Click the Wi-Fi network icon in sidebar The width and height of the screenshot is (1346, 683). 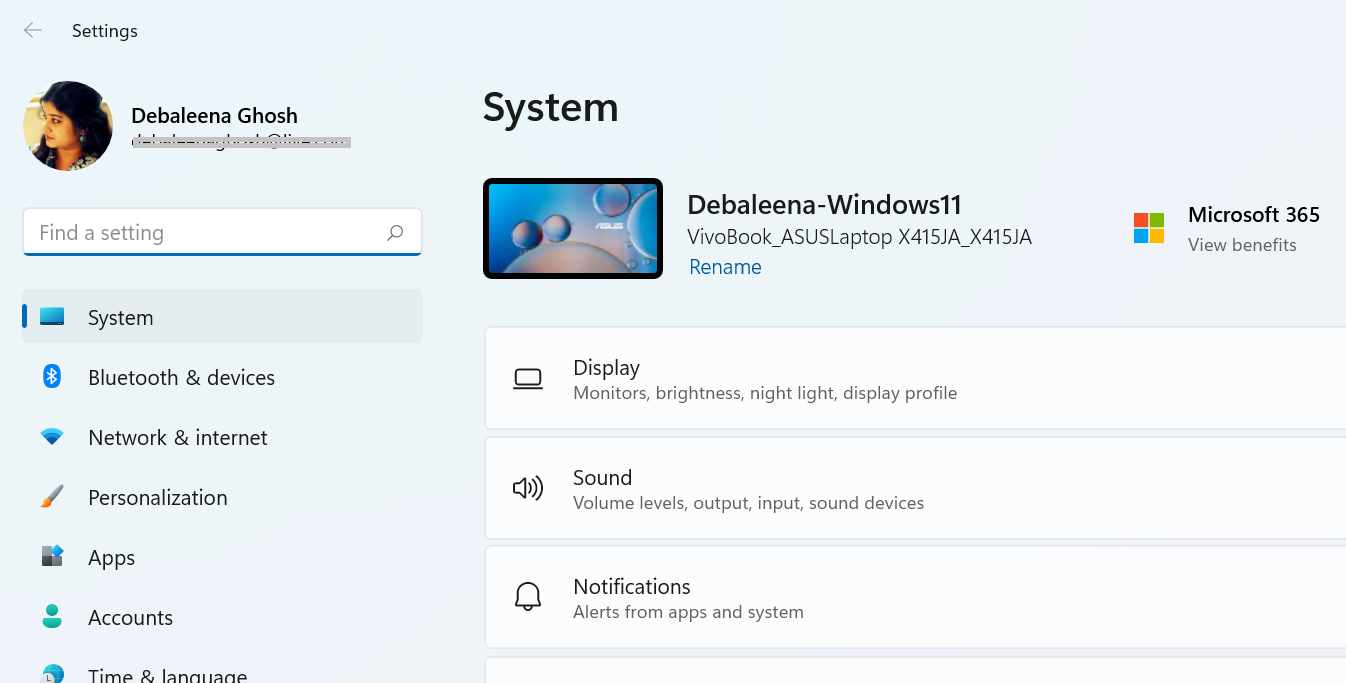click(52, 437)
